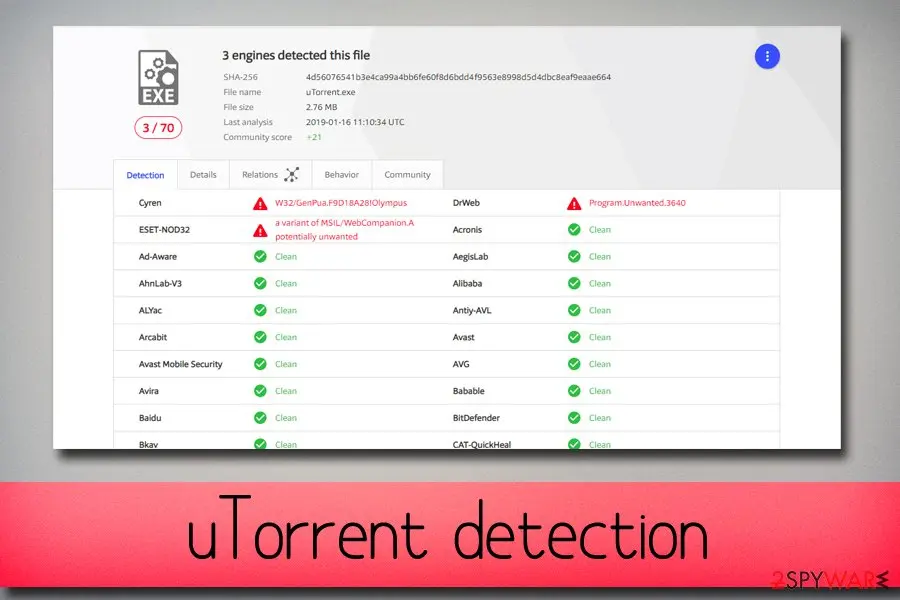Click MSIL/WebCompanion.A detection result text
The height and width of the screenshot is (600, 900).
coord(344,230)
